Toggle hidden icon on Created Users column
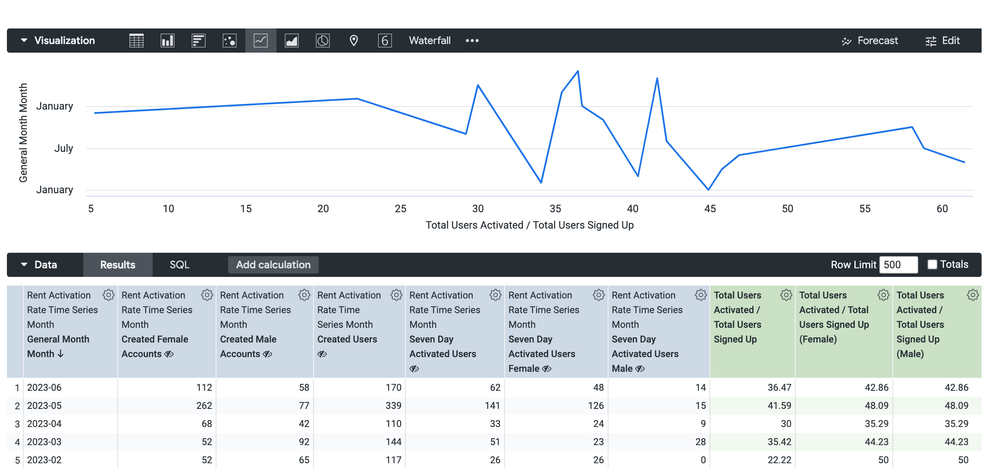This screenshot has height=471, width=998. pyautogui.click(x=322, y=354)
